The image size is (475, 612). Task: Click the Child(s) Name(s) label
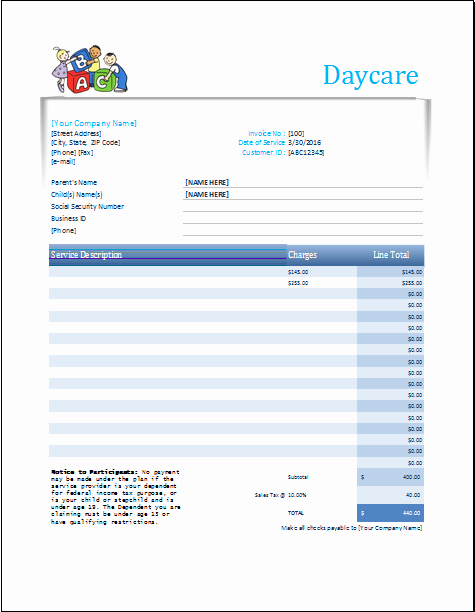click(76, 195)
